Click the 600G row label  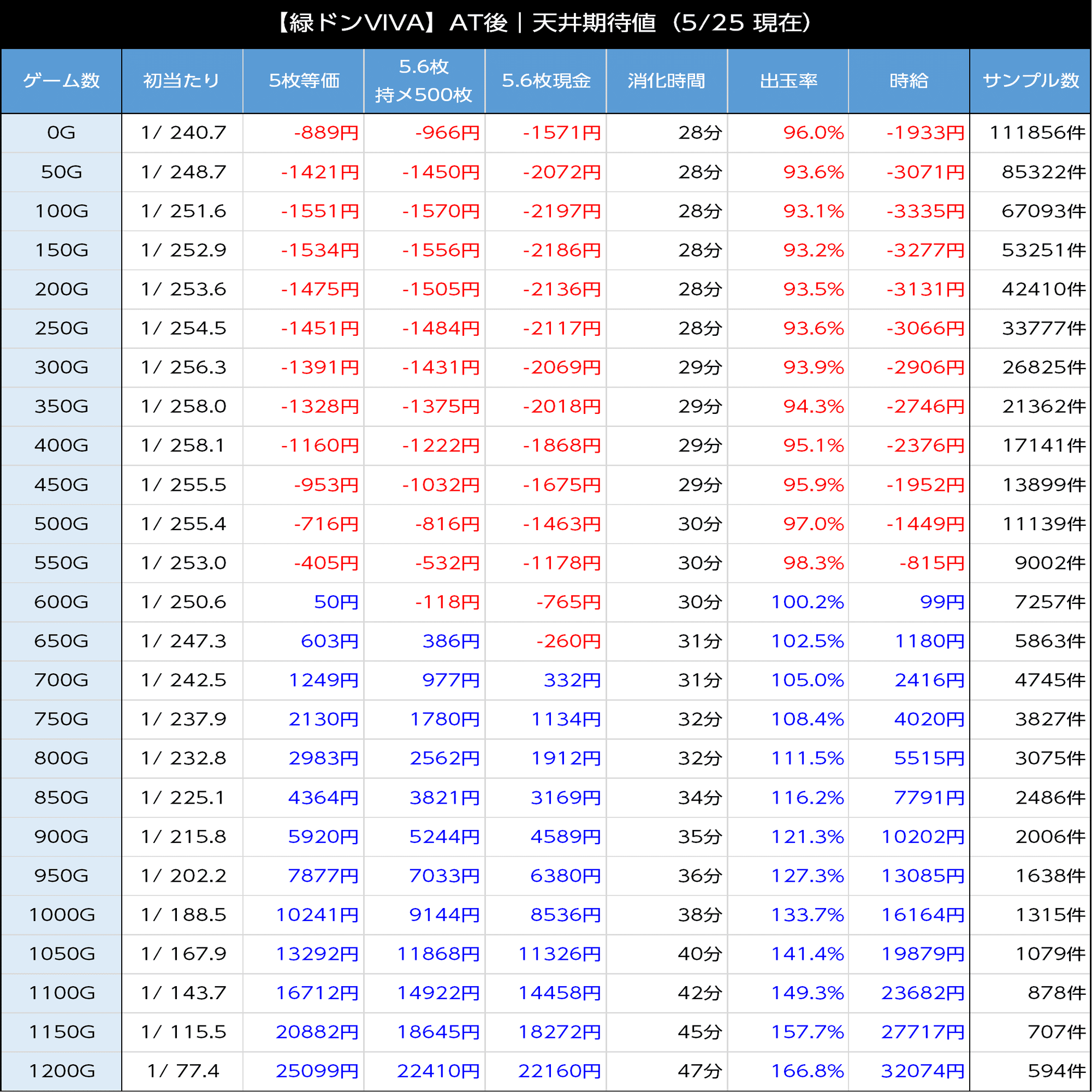[61, 602]
